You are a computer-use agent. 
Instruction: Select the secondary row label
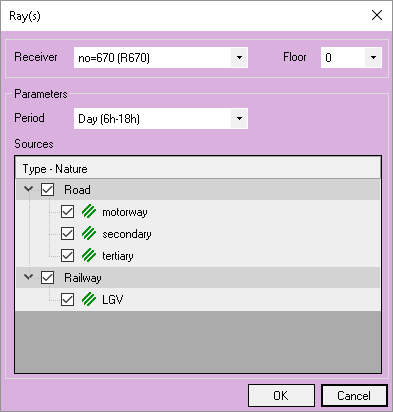tap(127, 234)
